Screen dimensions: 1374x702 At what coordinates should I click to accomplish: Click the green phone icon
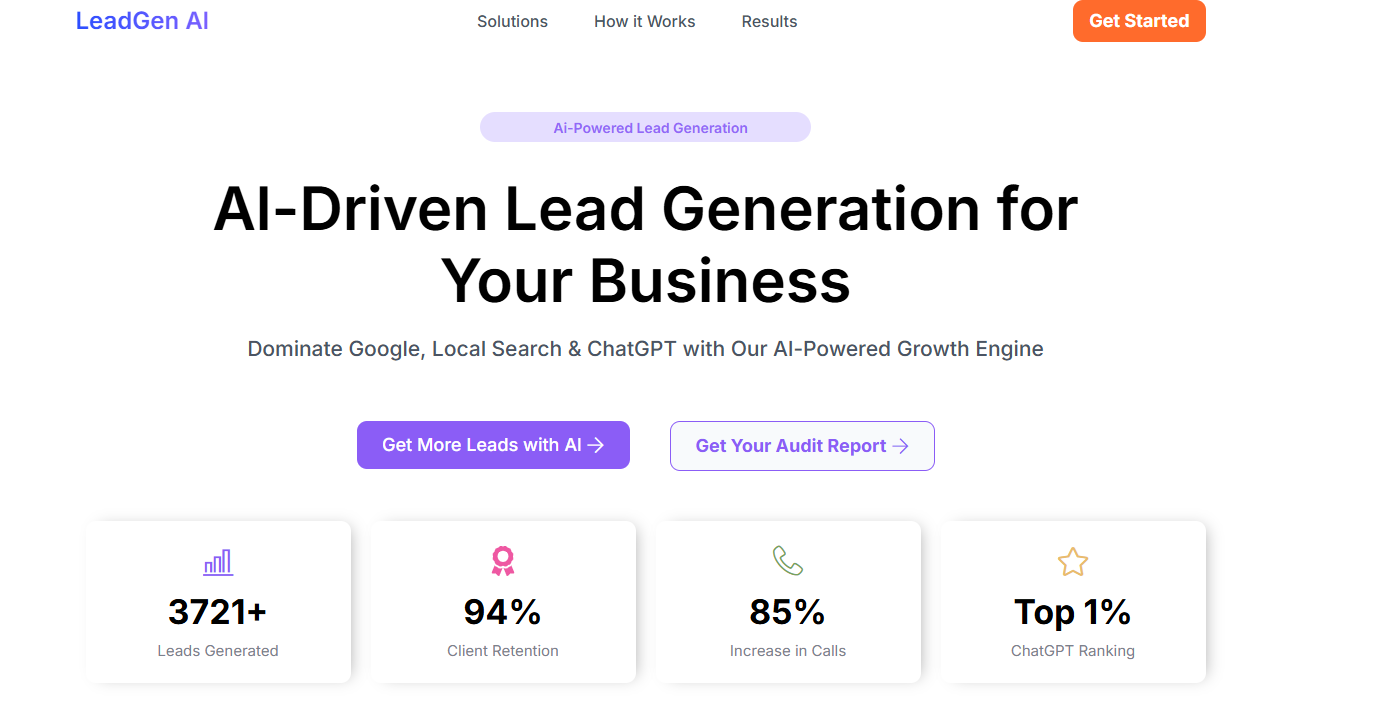tap(788, 561)
